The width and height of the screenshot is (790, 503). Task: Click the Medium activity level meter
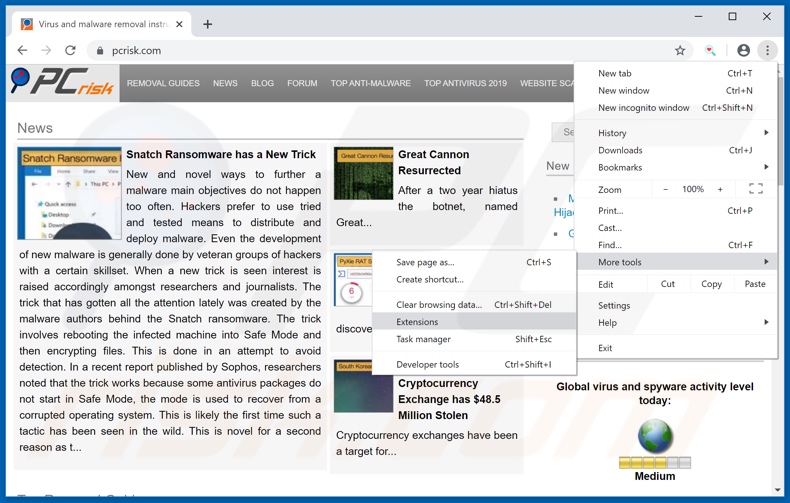(x=654, y=463)
